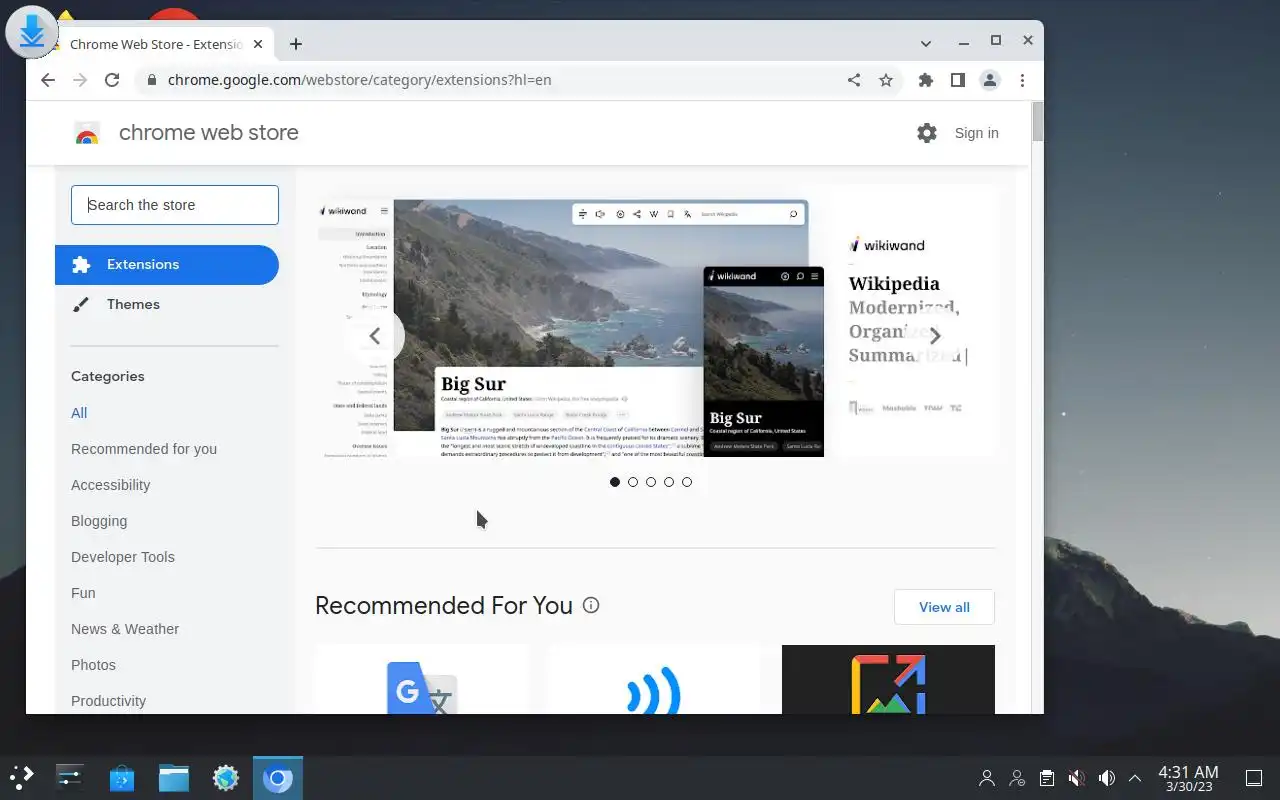Click the address bar URL
Screen dimensions: 1280x800
pyautogui.click(x=360, y=80)
